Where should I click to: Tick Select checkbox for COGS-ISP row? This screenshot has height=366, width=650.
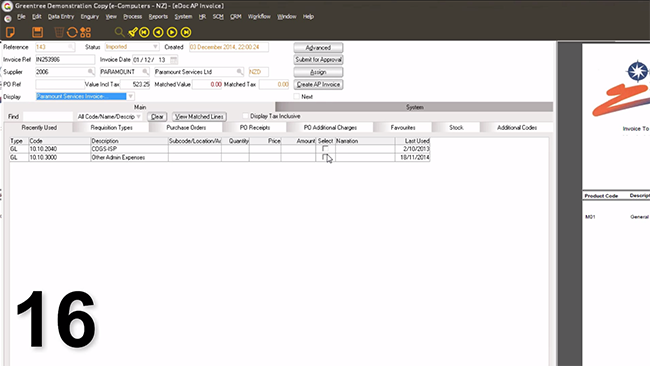pyautogui.click(x=325, y=148)
